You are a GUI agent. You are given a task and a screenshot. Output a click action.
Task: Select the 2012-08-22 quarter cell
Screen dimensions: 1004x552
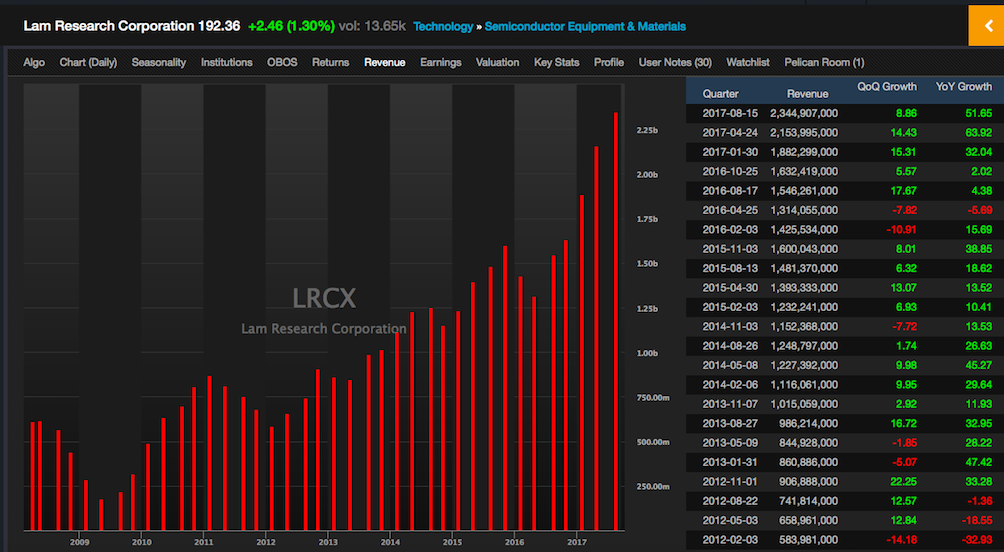(x=730, y=501)
